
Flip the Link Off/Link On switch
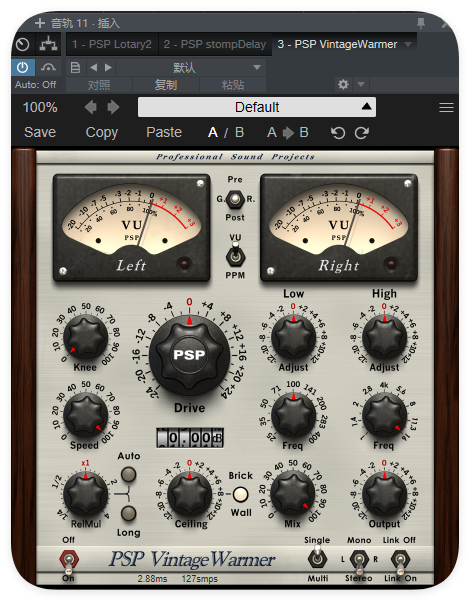[x=400, y=561]
